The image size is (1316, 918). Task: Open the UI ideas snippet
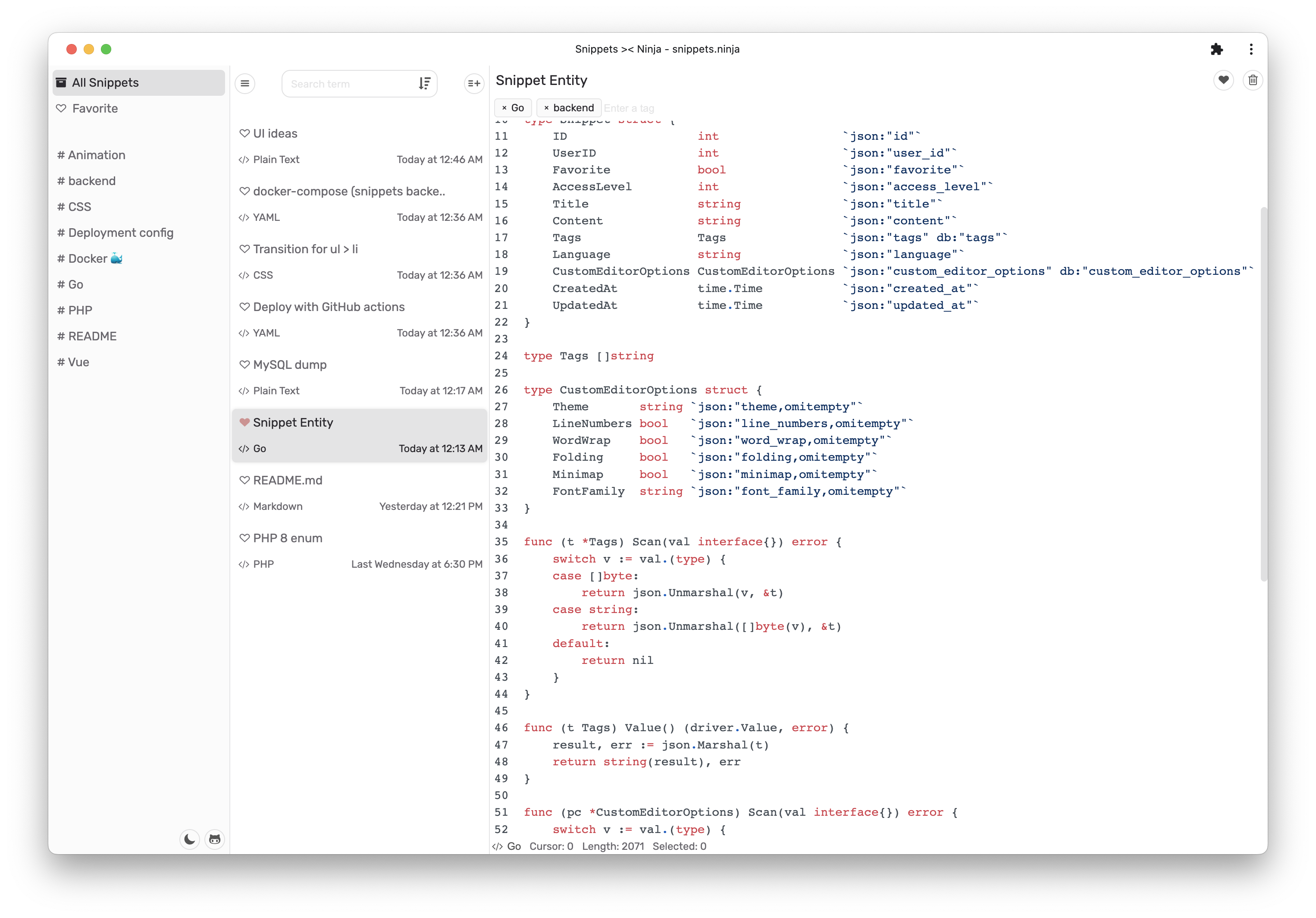point(359,146)
